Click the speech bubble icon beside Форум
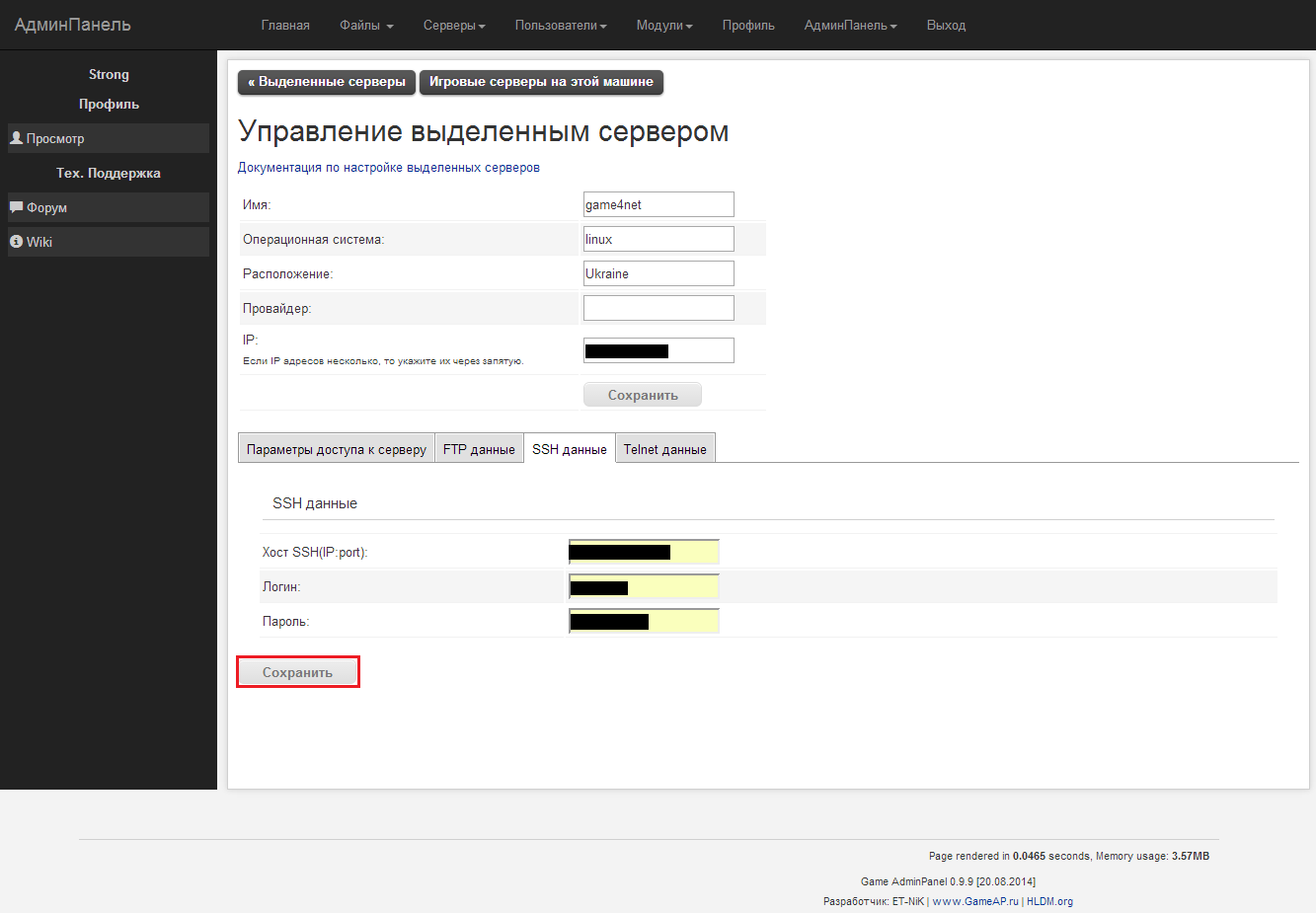1316x913 pixels. 16,207
